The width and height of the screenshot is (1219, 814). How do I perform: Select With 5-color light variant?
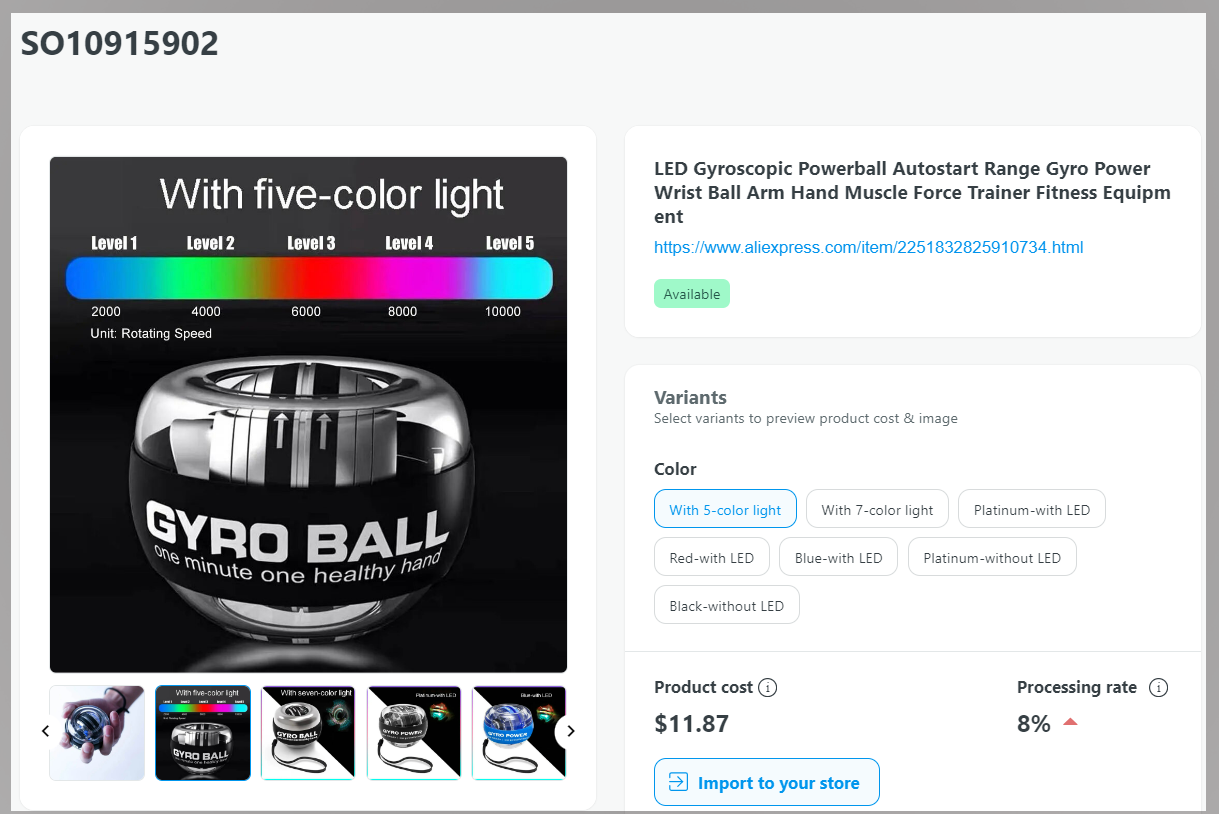725,509
